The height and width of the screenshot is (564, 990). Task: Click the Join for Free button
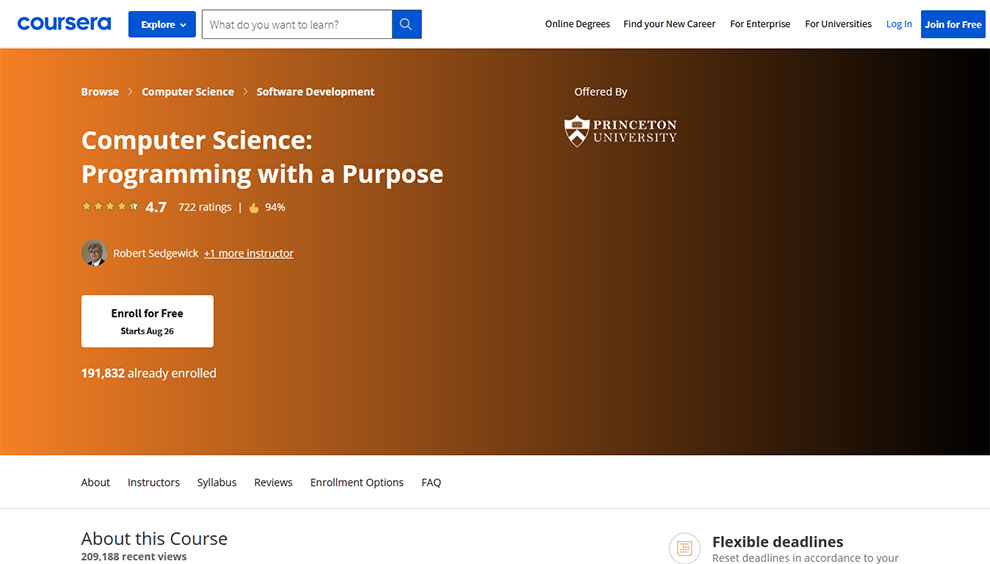pyautogui.click(x=953, y=24)
